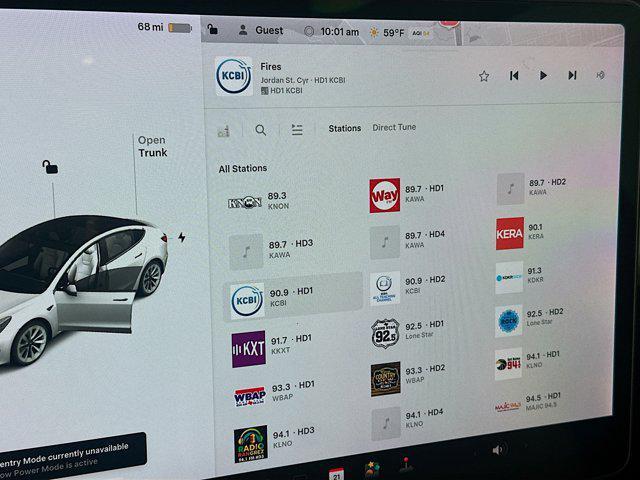Viewport: 640px width, 480px height.
Task: Toggle HD radio icon in player bar
Action: pos(600,75)
